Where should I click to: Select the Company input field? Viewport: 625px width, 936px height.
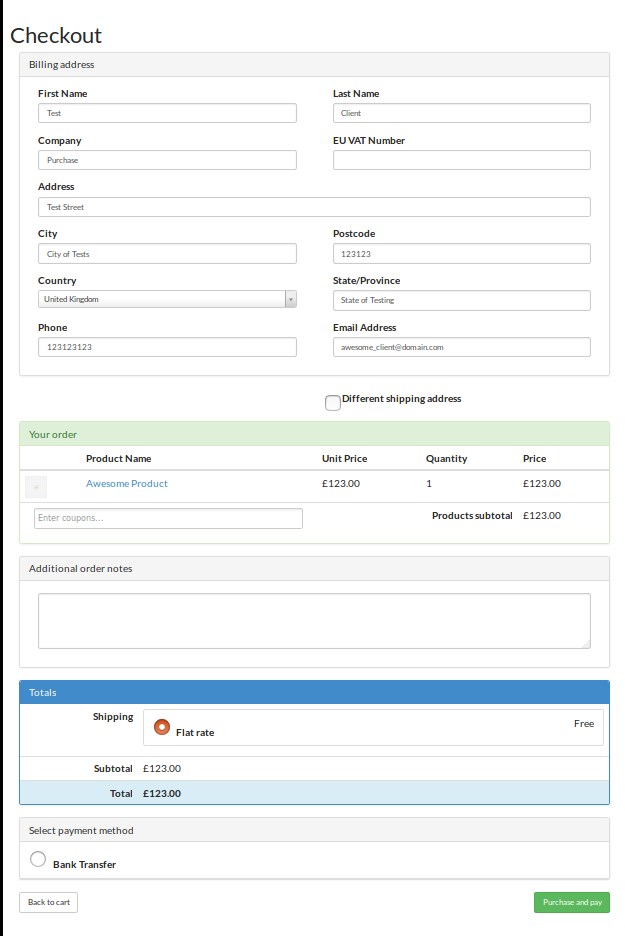pos(167,160)
